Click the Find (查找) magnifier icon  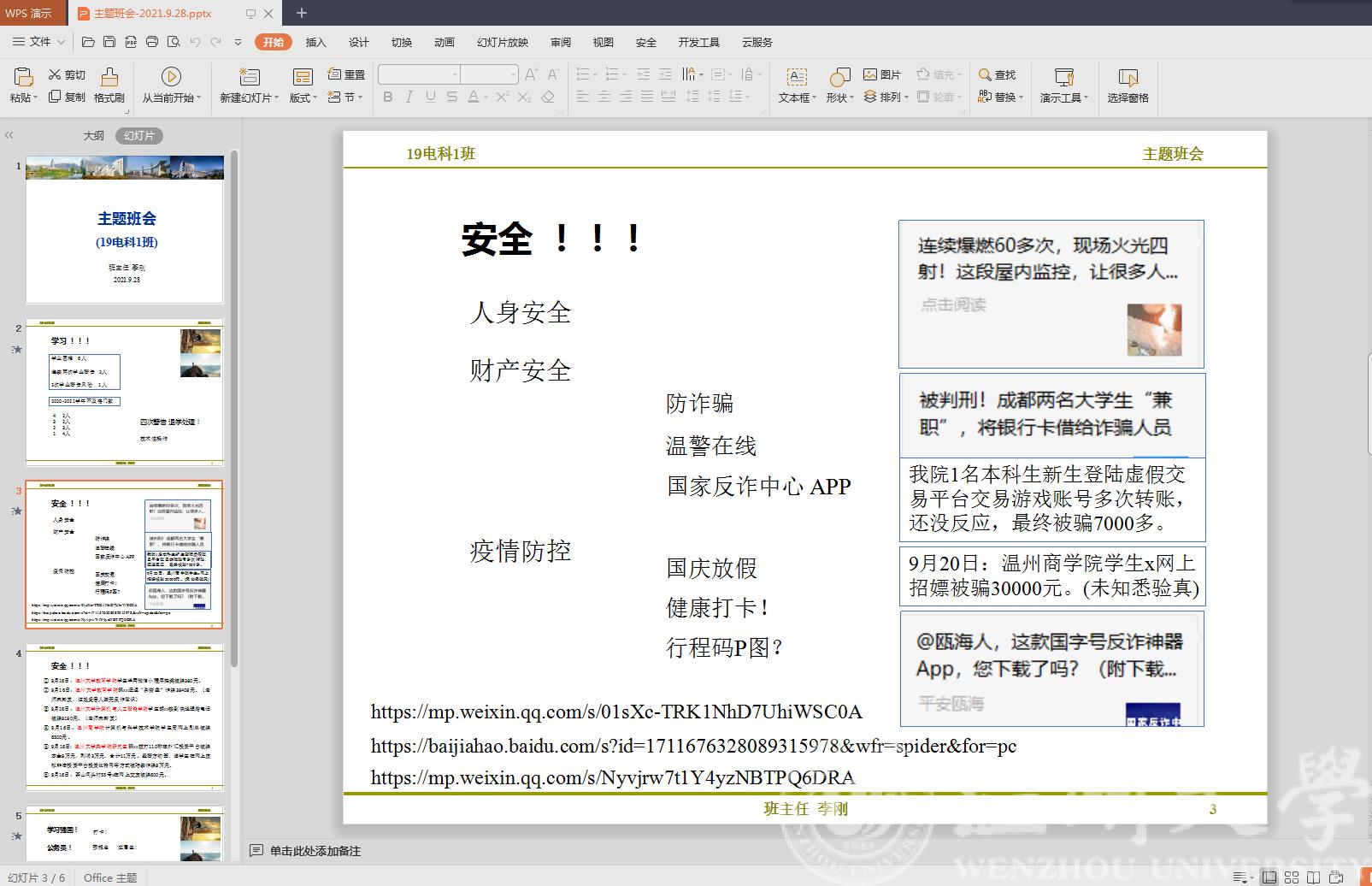[986, 75]
